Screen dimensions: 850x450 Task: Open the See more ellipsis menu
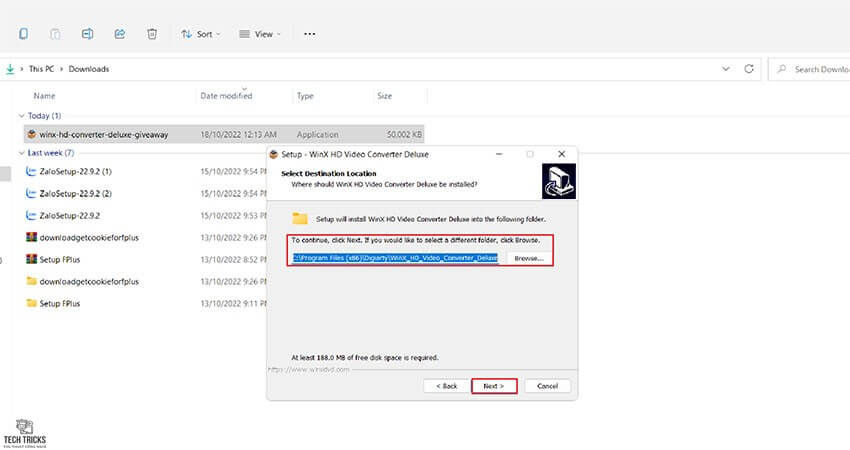point(310,34)
